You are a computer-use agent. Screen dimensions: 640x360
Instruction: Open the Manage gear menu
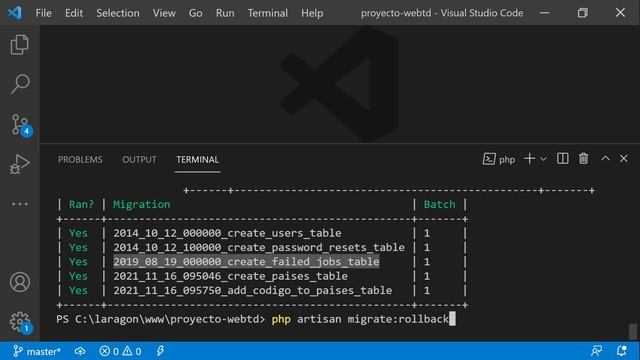[20, 322]
